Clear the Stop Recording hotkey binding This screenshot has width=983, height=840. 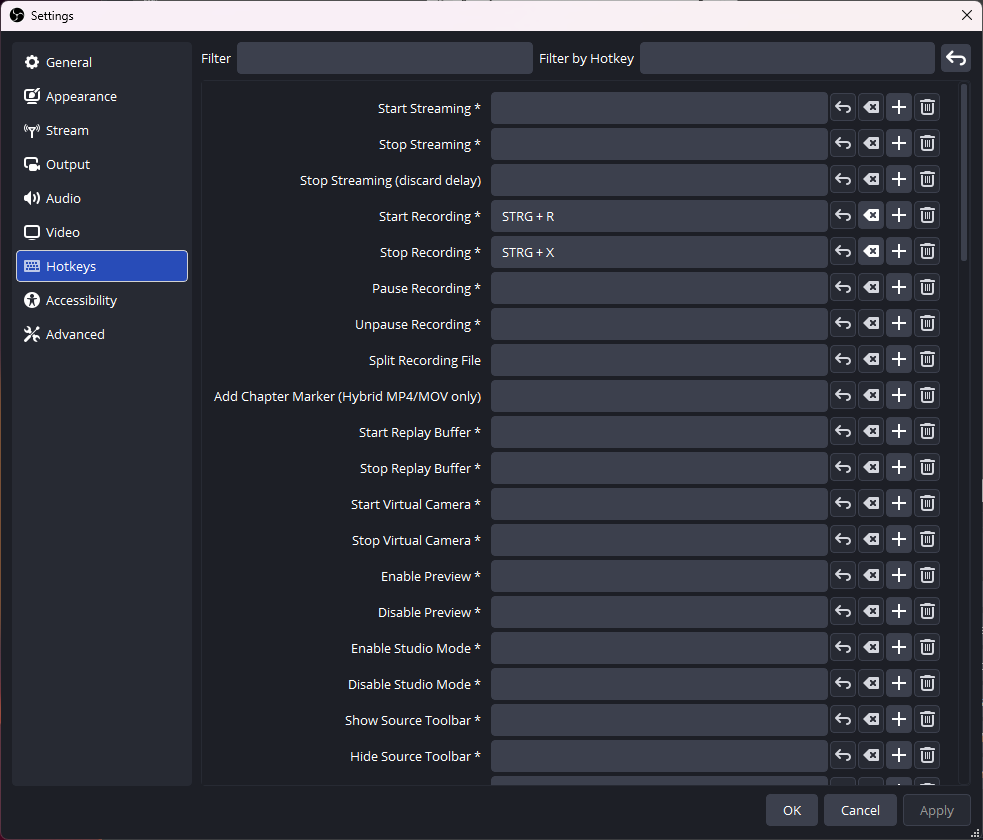click(x=870, y=251)
